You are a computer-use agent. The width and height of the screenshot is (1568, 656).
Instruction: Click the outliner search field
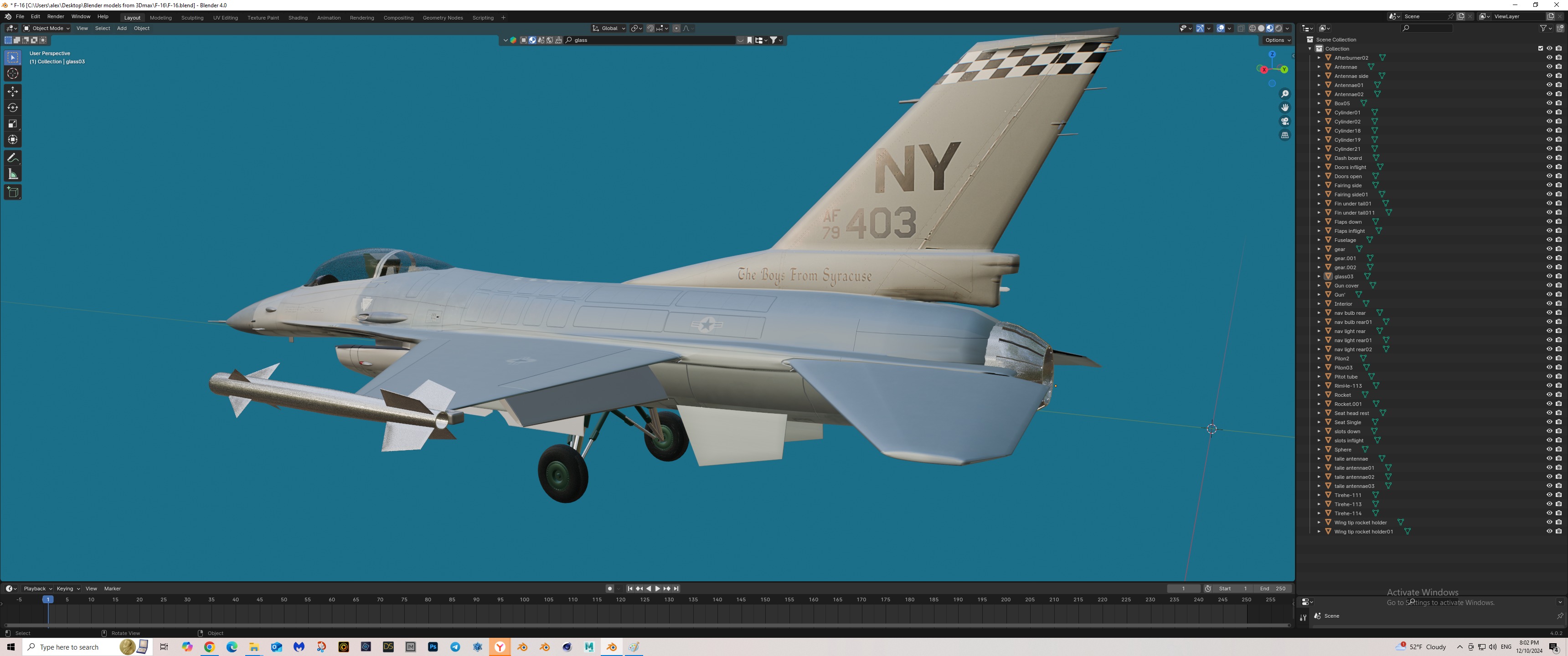click(x=1427, y=28)
